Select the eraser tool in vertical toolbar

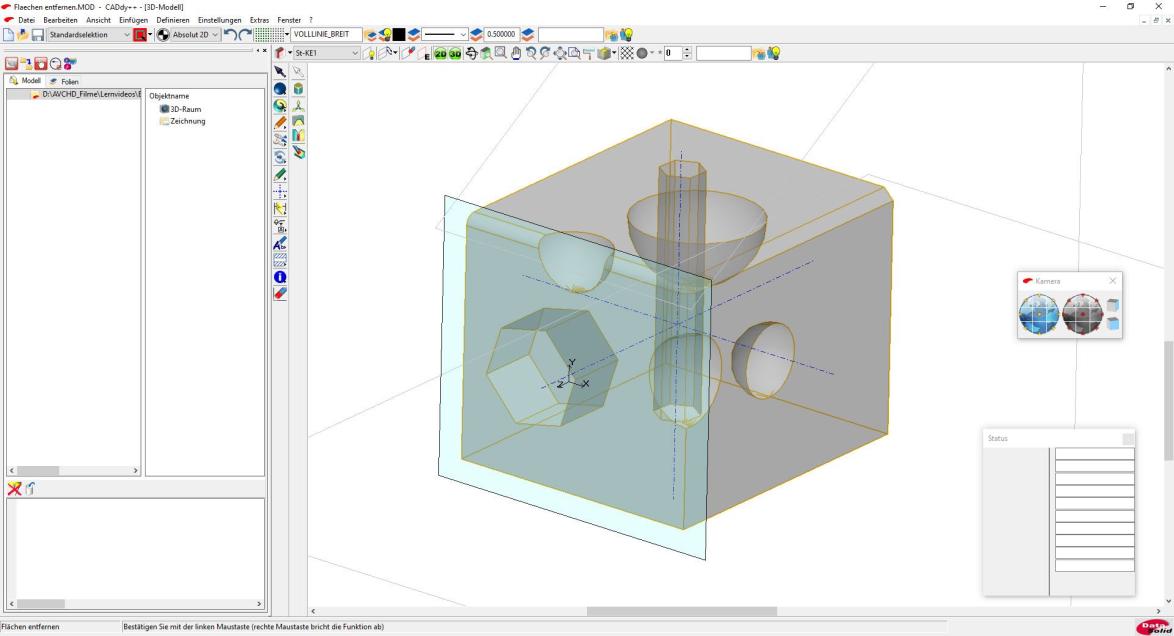(281, 294)
